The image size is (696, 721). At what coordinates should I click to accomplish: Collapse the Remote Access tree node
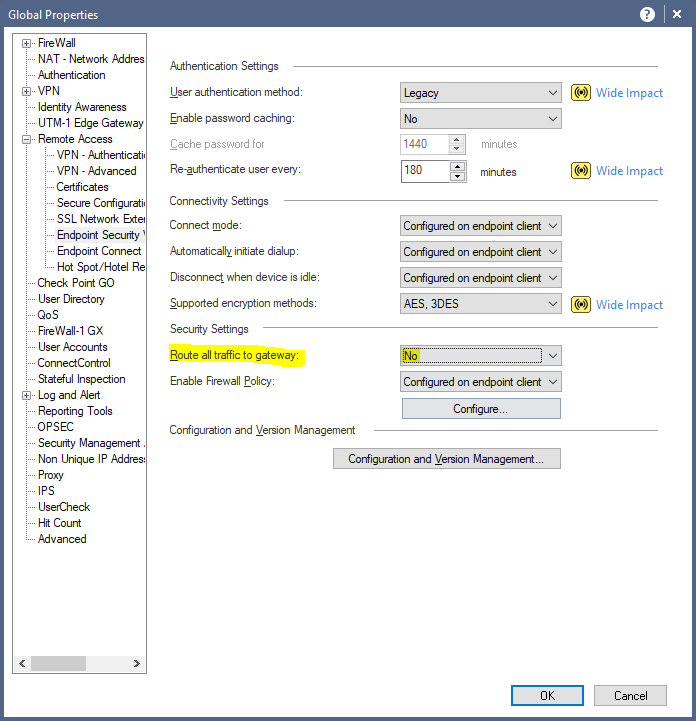[27, 139]
